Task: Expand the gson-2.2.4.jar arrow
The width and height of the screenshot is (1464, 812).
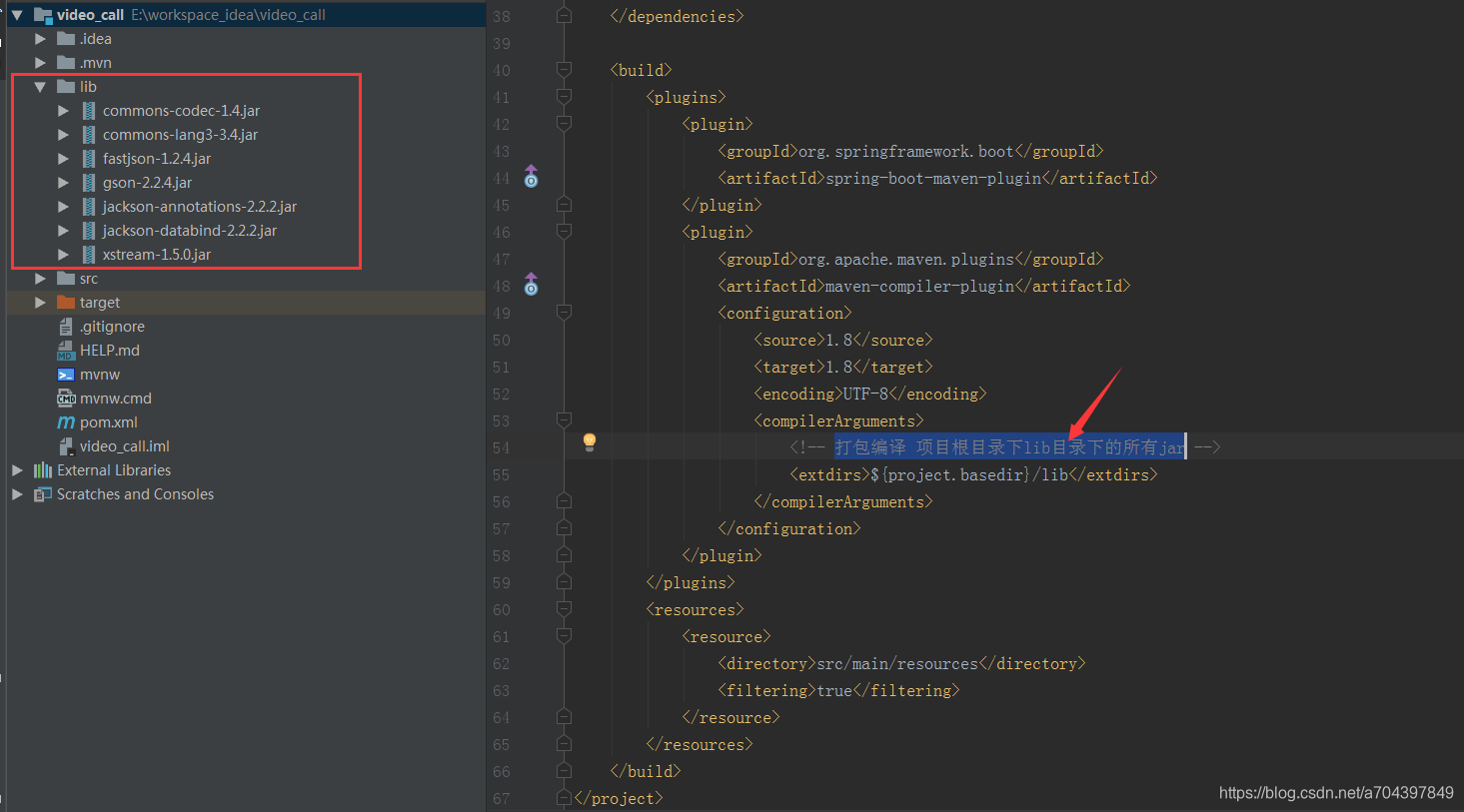Action: [x=63, y=183]
